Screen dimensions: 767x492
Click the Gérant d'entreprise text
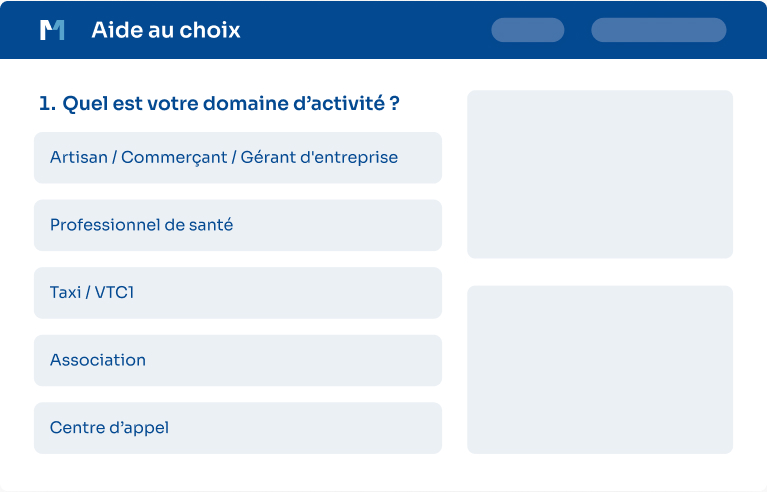319,157
